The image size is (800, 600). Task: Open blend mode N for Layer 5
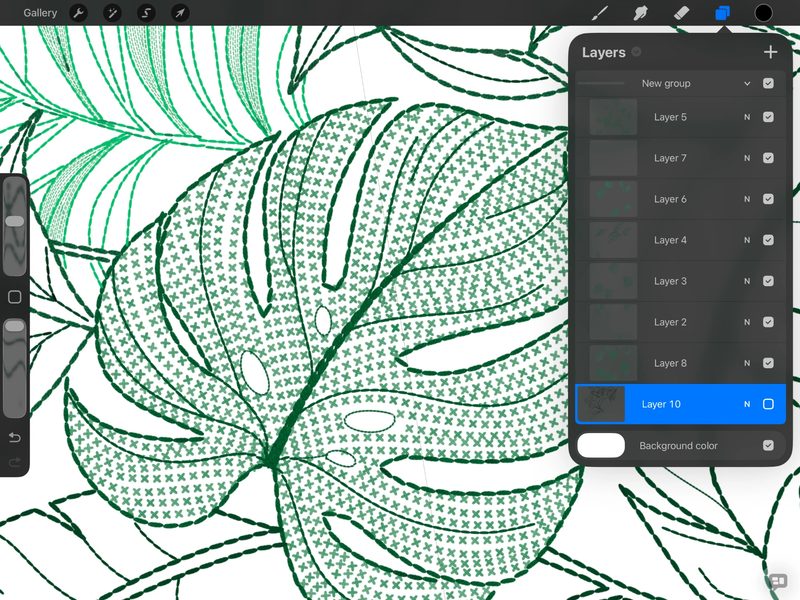click(747, 117)
